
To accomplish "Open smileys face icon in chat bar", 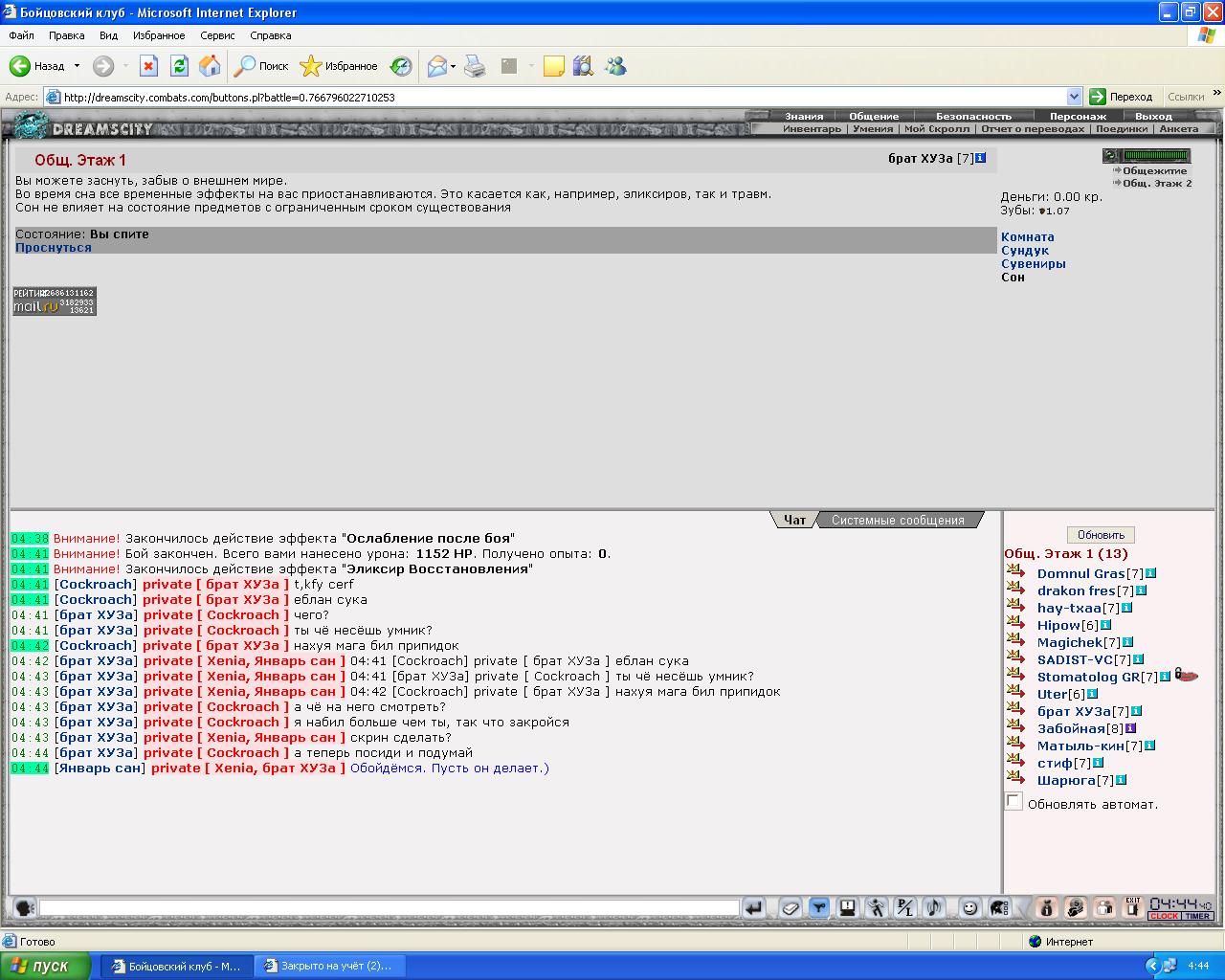I will [x=969, y=907].
